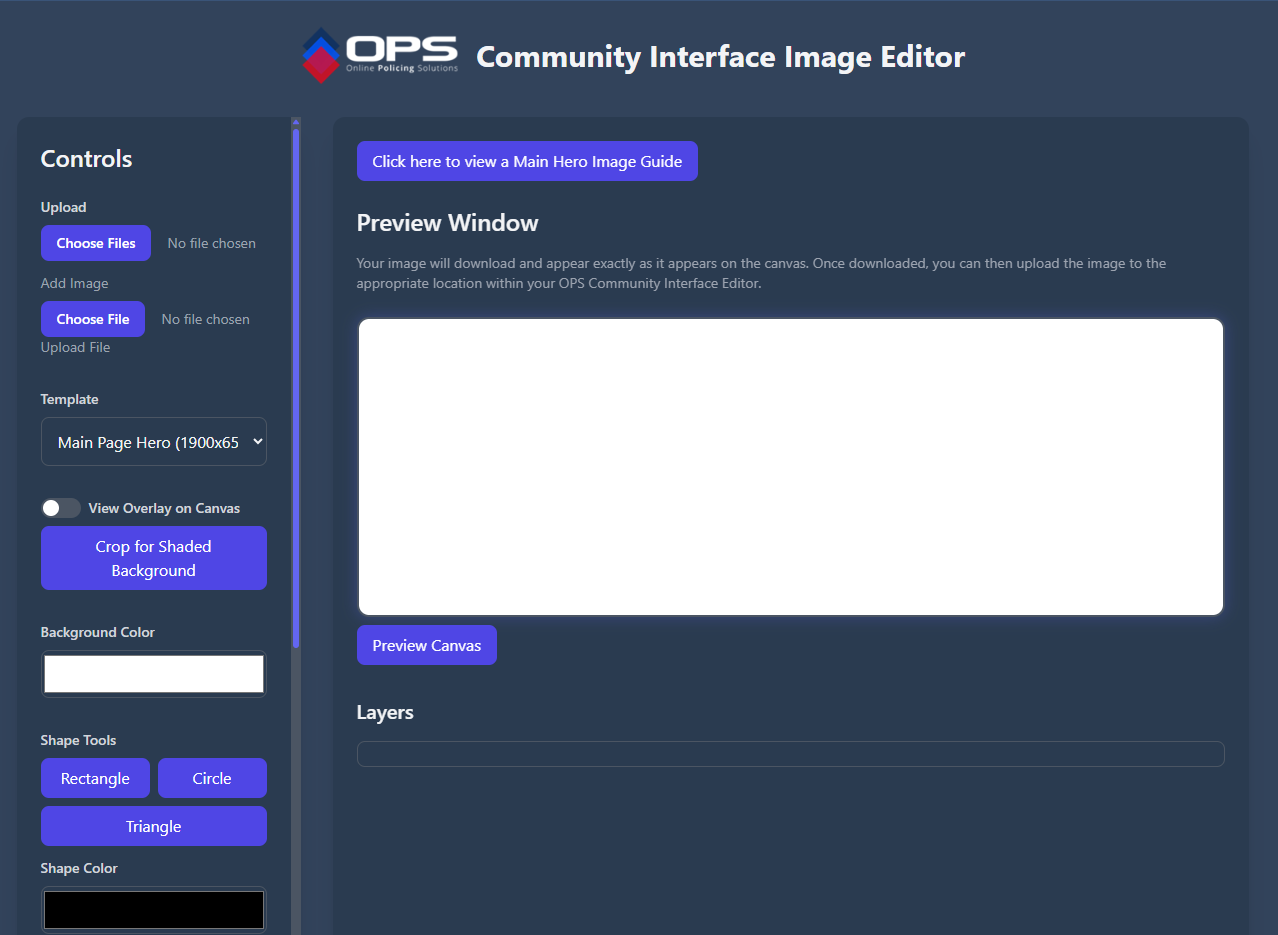This screenshot has height=935, width=1278.
Task: Open the Template dropdown
Action: pos(154,442)
